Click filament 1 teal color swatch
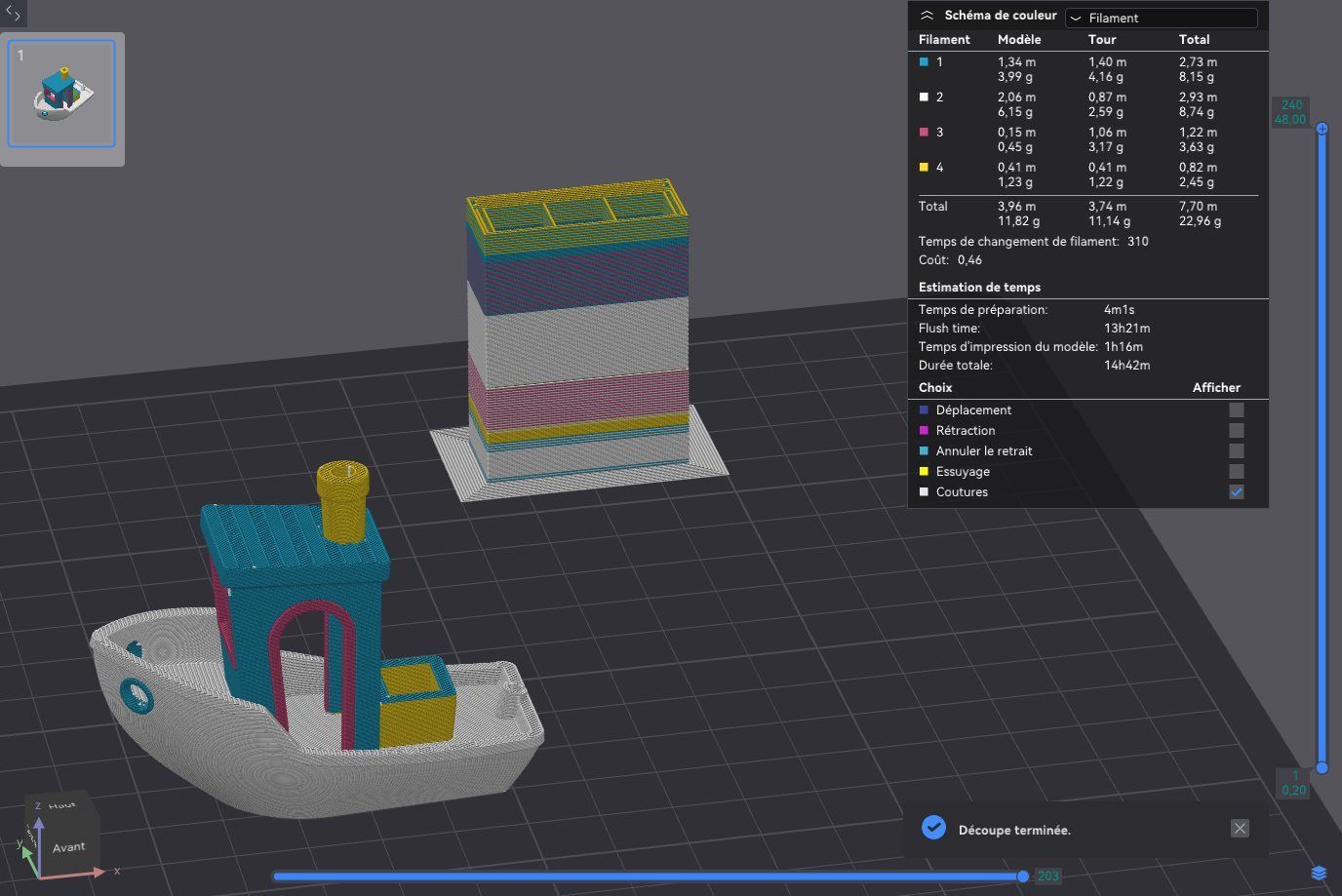This screenshot has height=896, width=1342. click(924, 61)
